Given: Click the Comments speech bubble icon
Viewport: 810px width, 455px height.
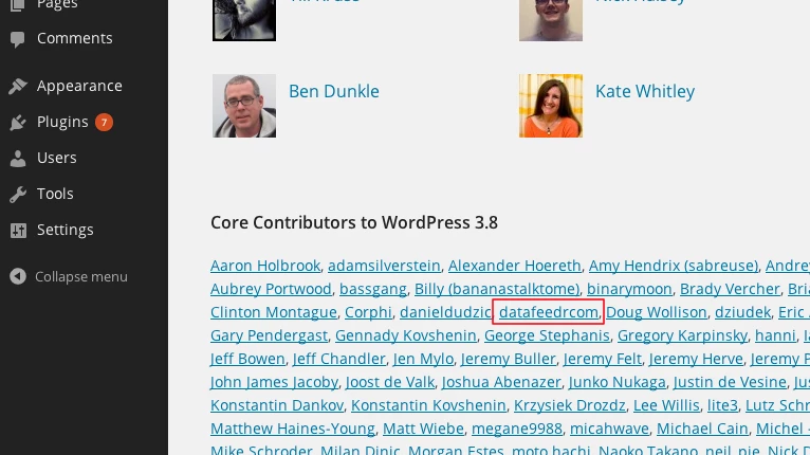Looking at the screenshot, I should pos(18,39).
